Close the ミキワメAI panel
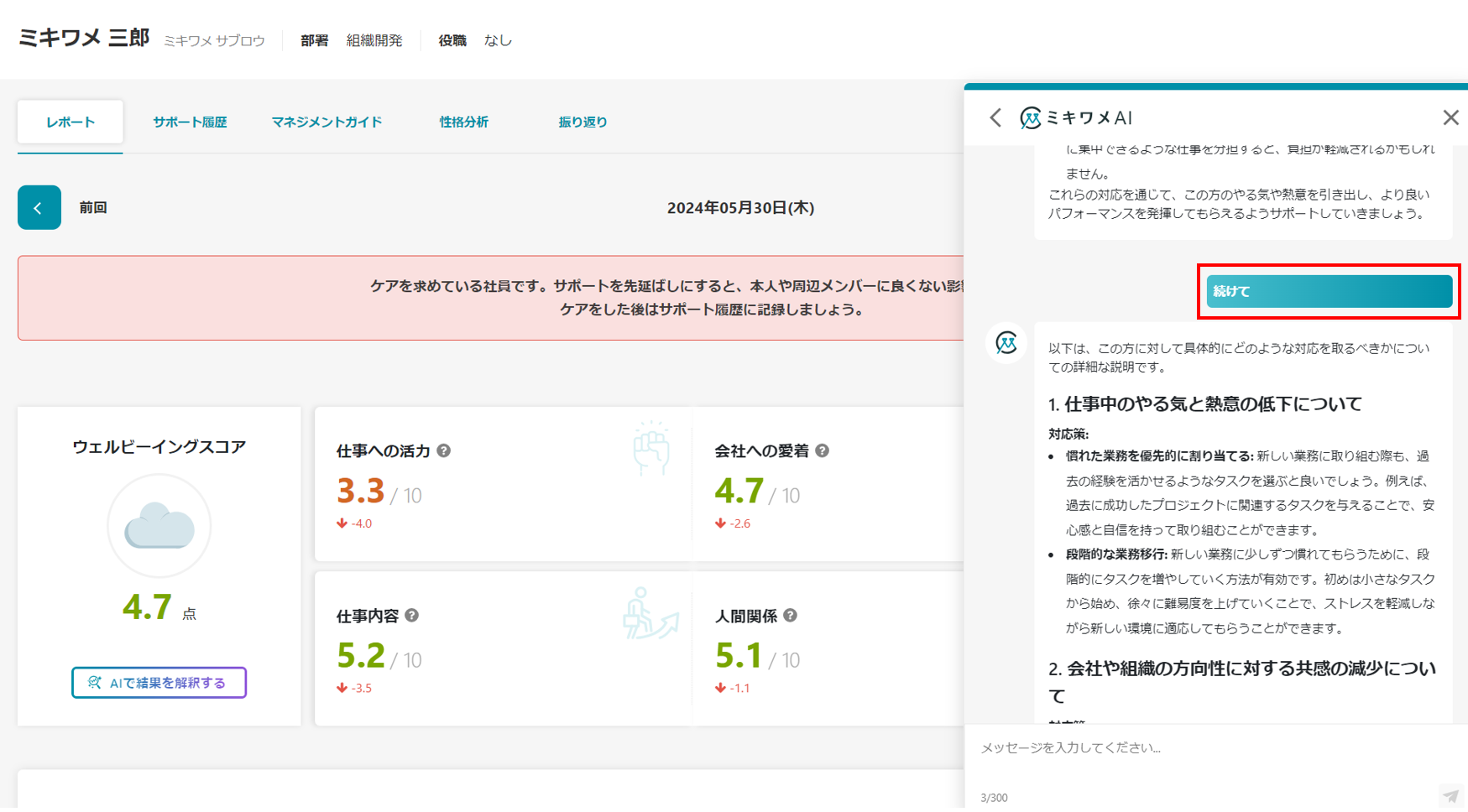 (1450, 117)
